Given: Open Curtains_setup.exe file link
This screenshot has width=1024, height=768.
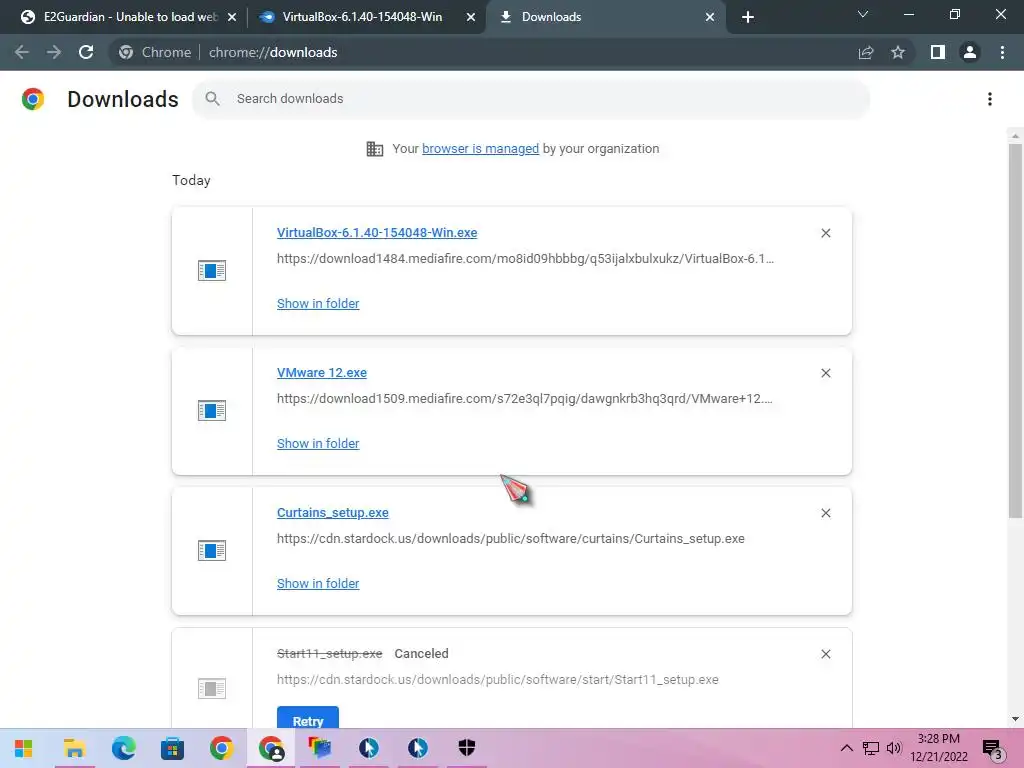Looking at the screenshot, I should click(332, 513).
